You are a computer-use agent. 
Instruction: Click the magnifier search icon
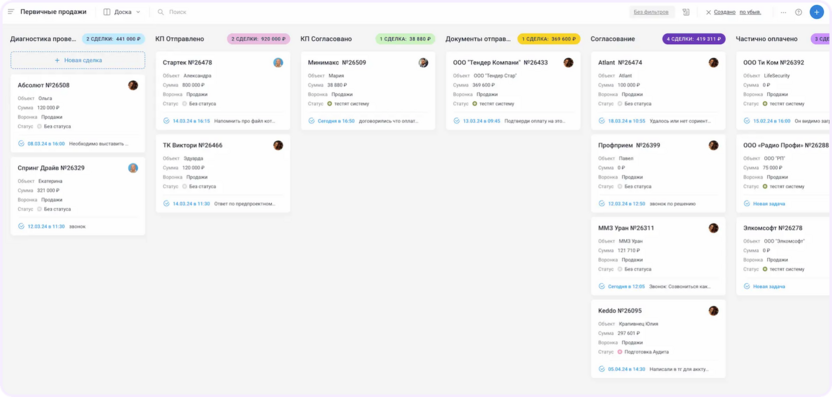[161, 12]
